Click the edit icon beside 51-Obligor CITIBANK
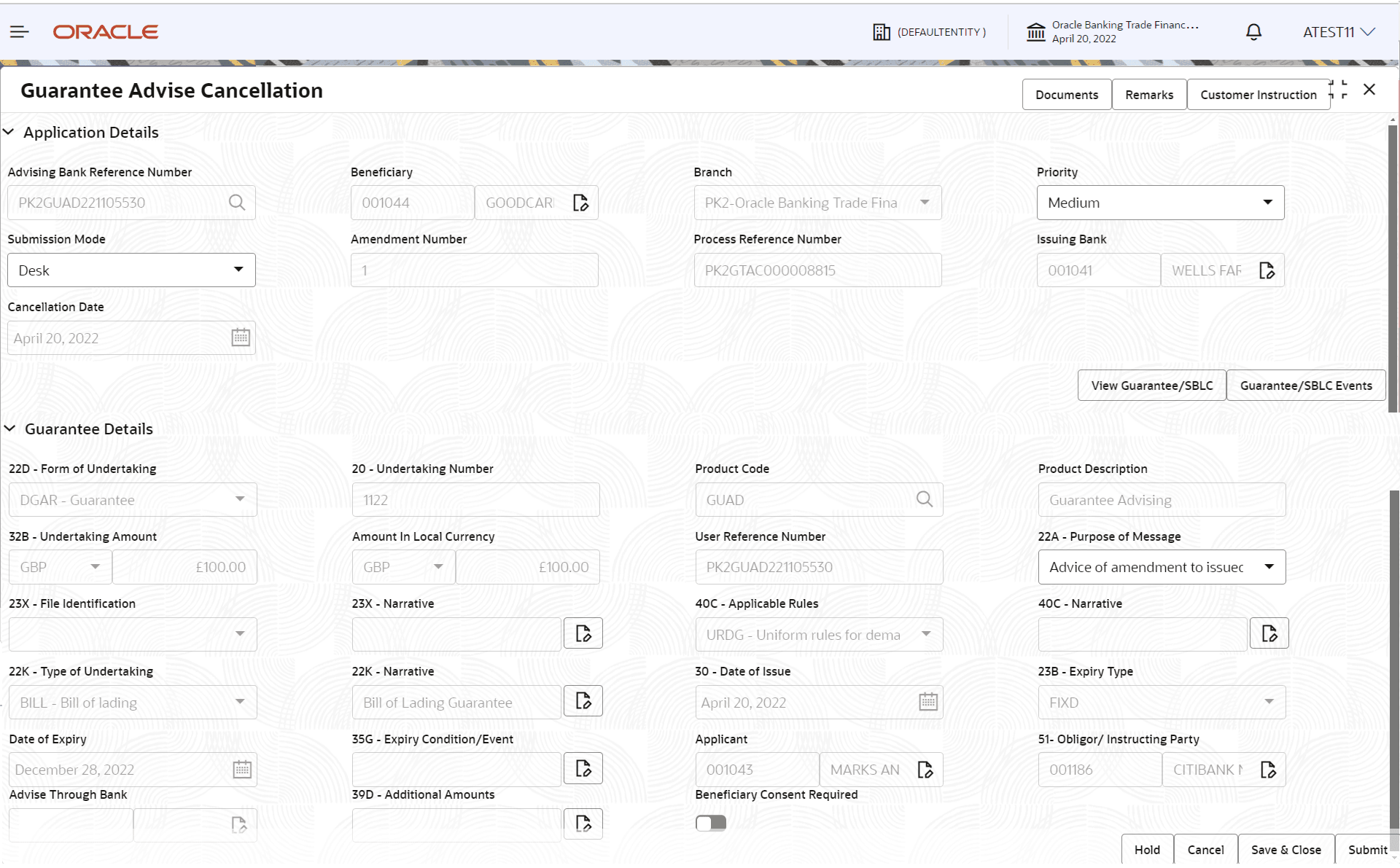The width and height of the screenshot is (1400, 868). [x=1269, y=769]
